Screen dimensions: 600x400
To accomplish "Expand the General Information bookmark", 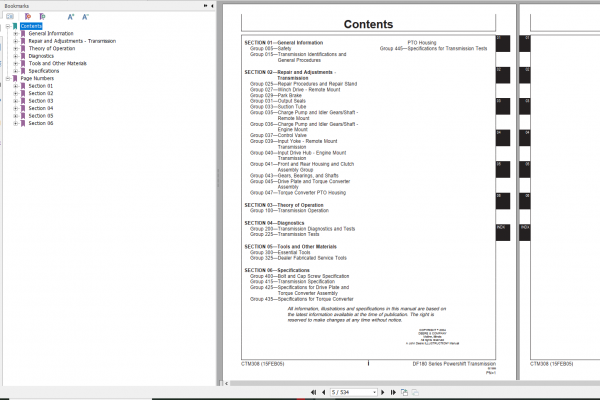I will [16, 34].
